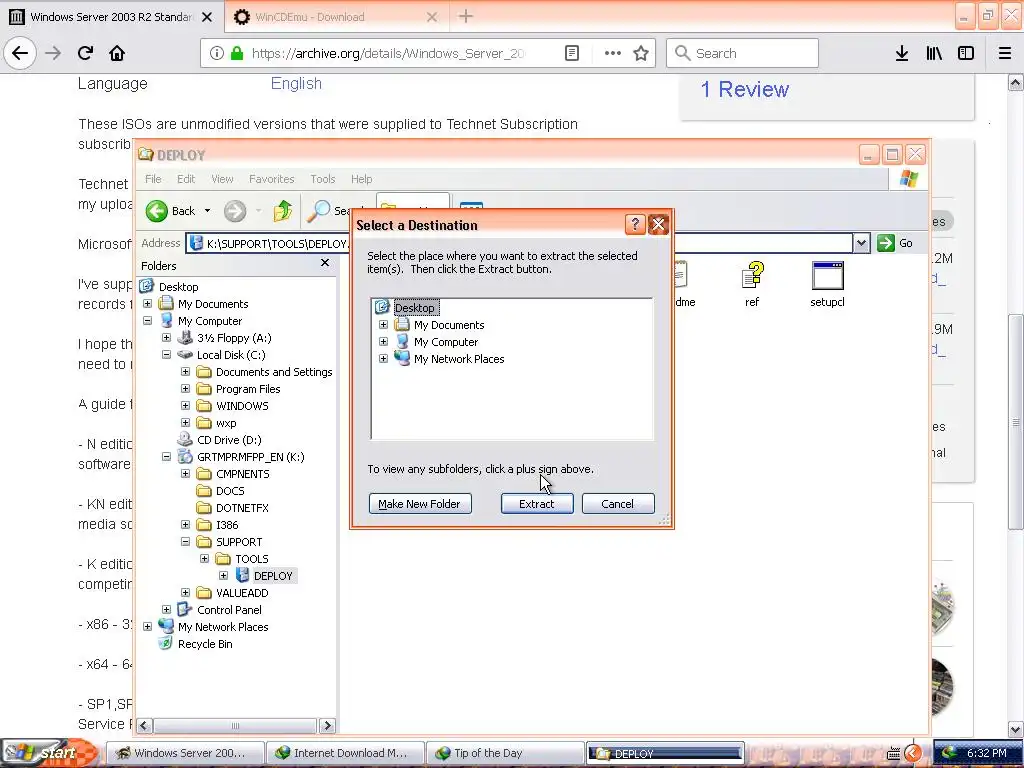Click DEPLOY window address field
This screenshot has width=1024, height=768.
pos(519,243)
